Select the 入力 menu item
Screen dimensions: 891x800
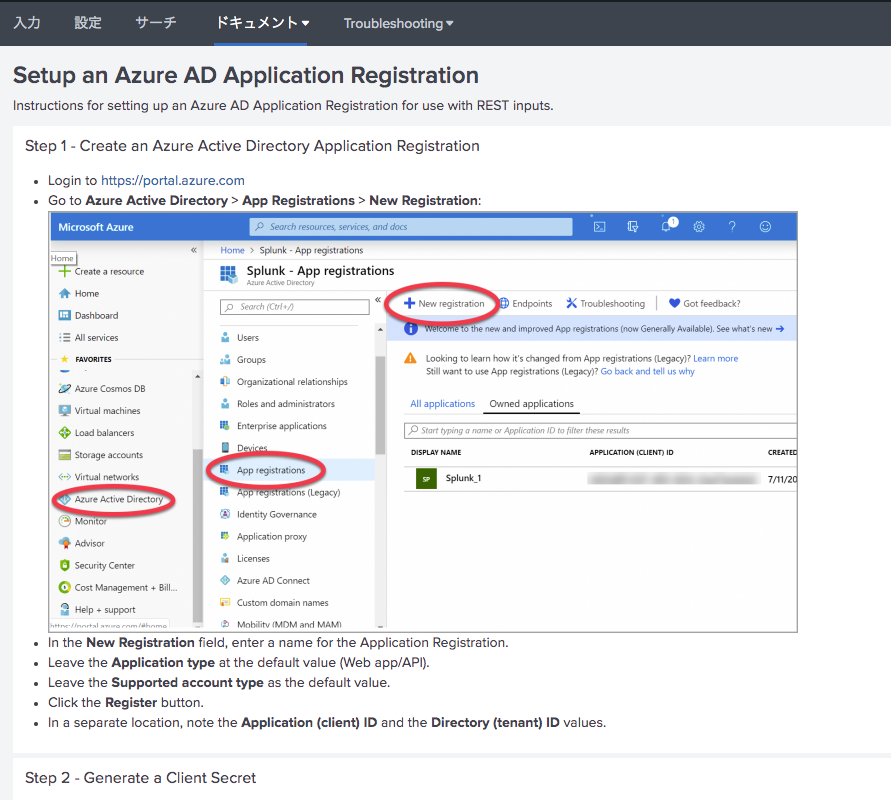27,22
